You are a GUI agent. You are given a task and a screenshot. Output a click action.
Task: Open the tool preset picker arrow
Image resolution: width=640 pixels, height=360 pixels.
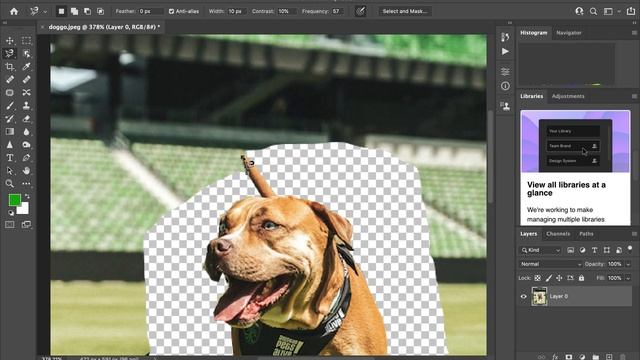[45, 12]
